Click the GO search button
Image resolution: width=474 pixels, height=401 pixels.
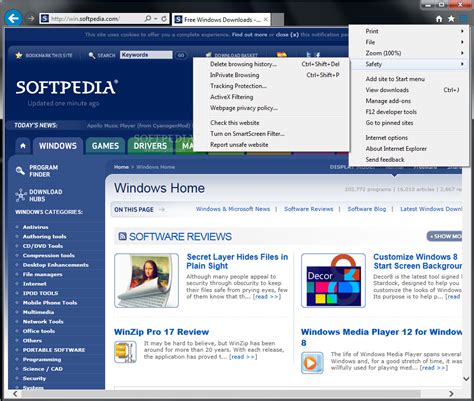181,55
